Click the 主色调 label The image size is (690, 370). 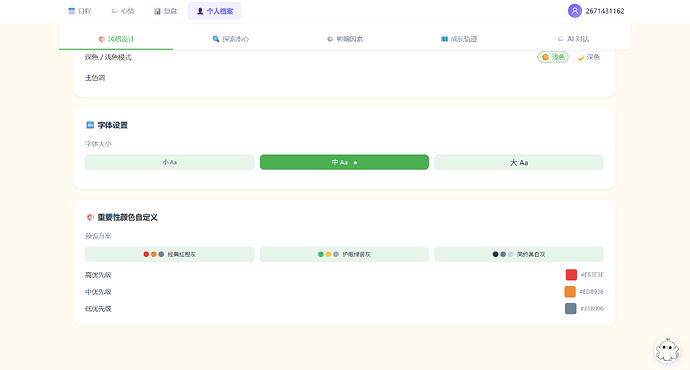95,78
